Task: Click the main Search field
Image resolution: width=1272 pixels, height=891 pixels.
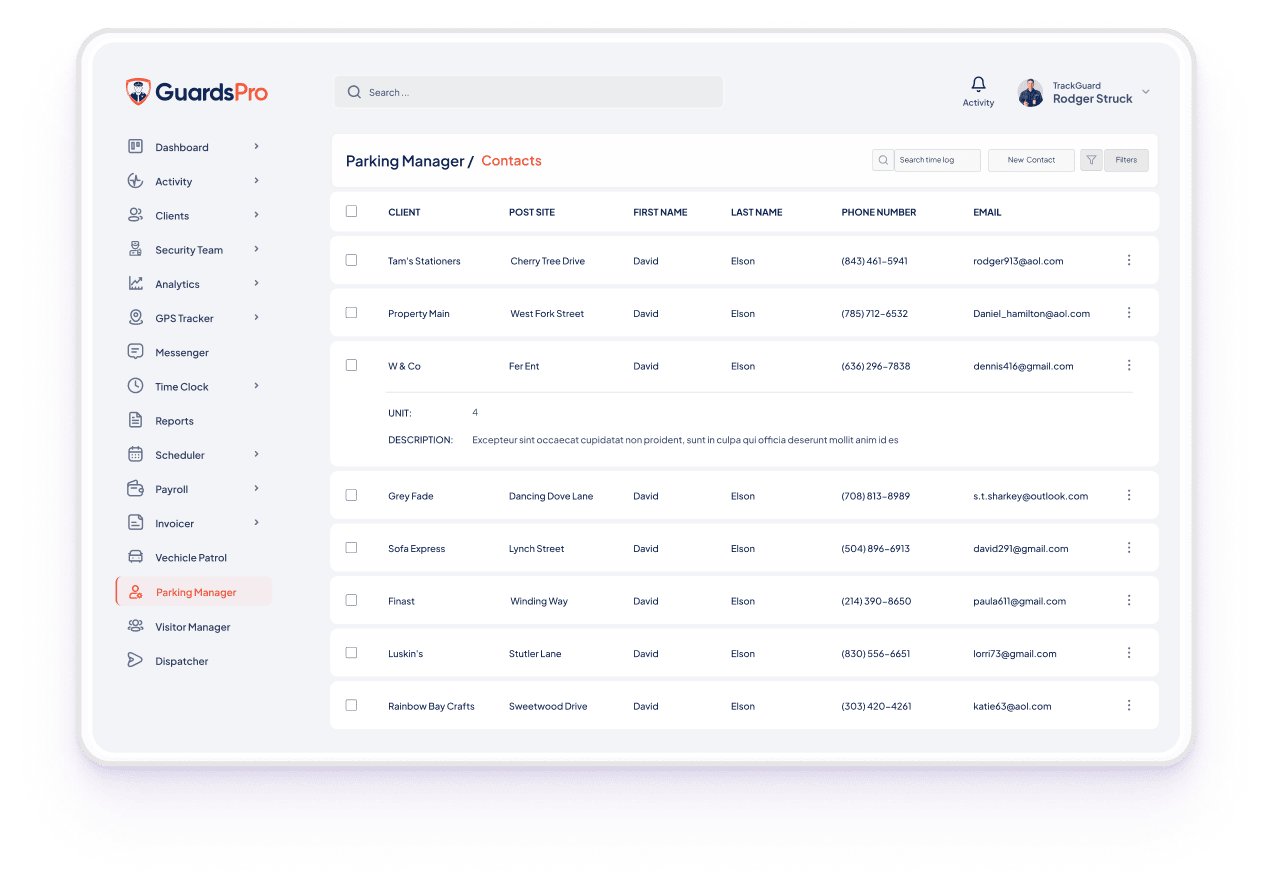Action: 529,92
